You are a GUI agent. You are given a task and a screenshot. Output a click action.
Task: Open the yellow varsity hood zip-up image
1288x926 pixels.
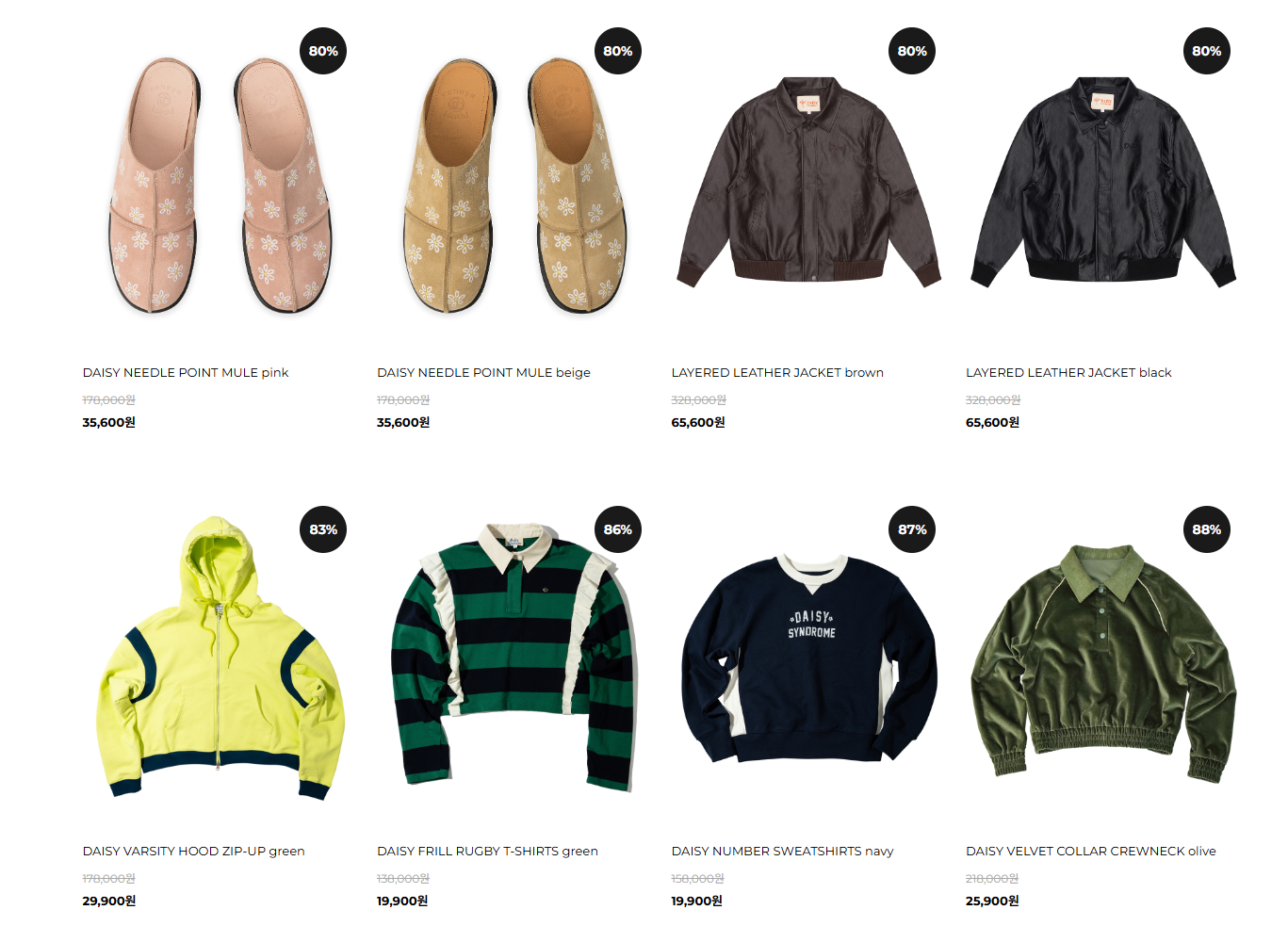(x=220, y=658)
